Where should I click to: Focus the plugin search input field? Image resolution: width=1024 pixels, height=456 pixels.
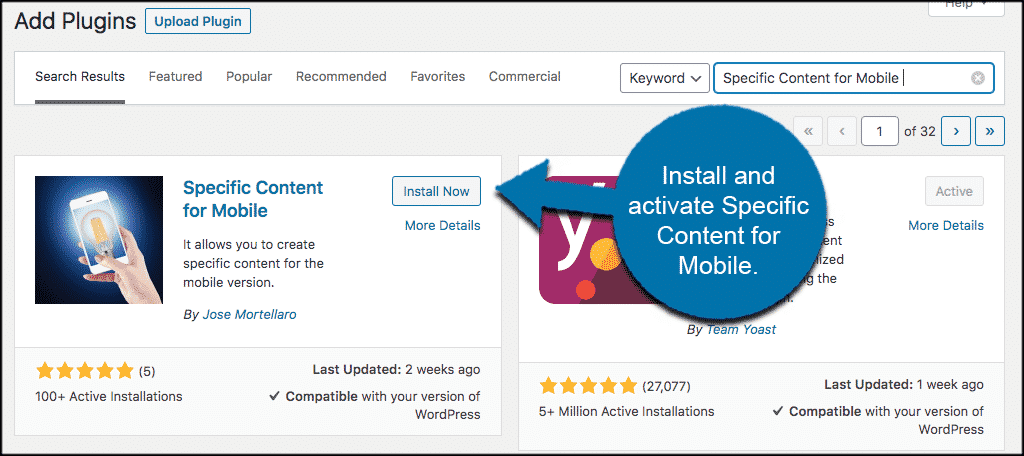tap(854, 78)
